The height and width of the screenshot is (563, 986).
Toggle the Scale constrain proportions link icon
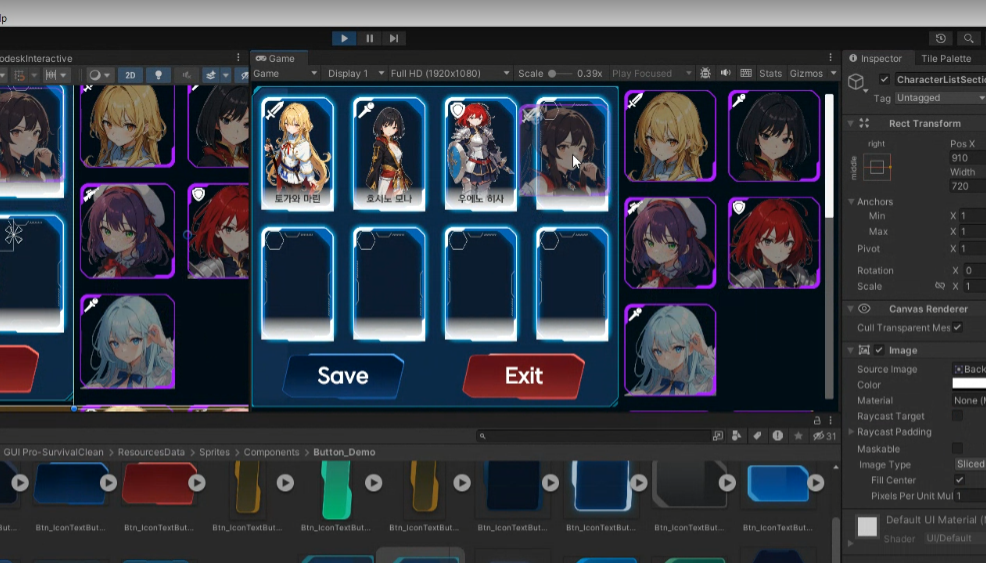point(939,286)
